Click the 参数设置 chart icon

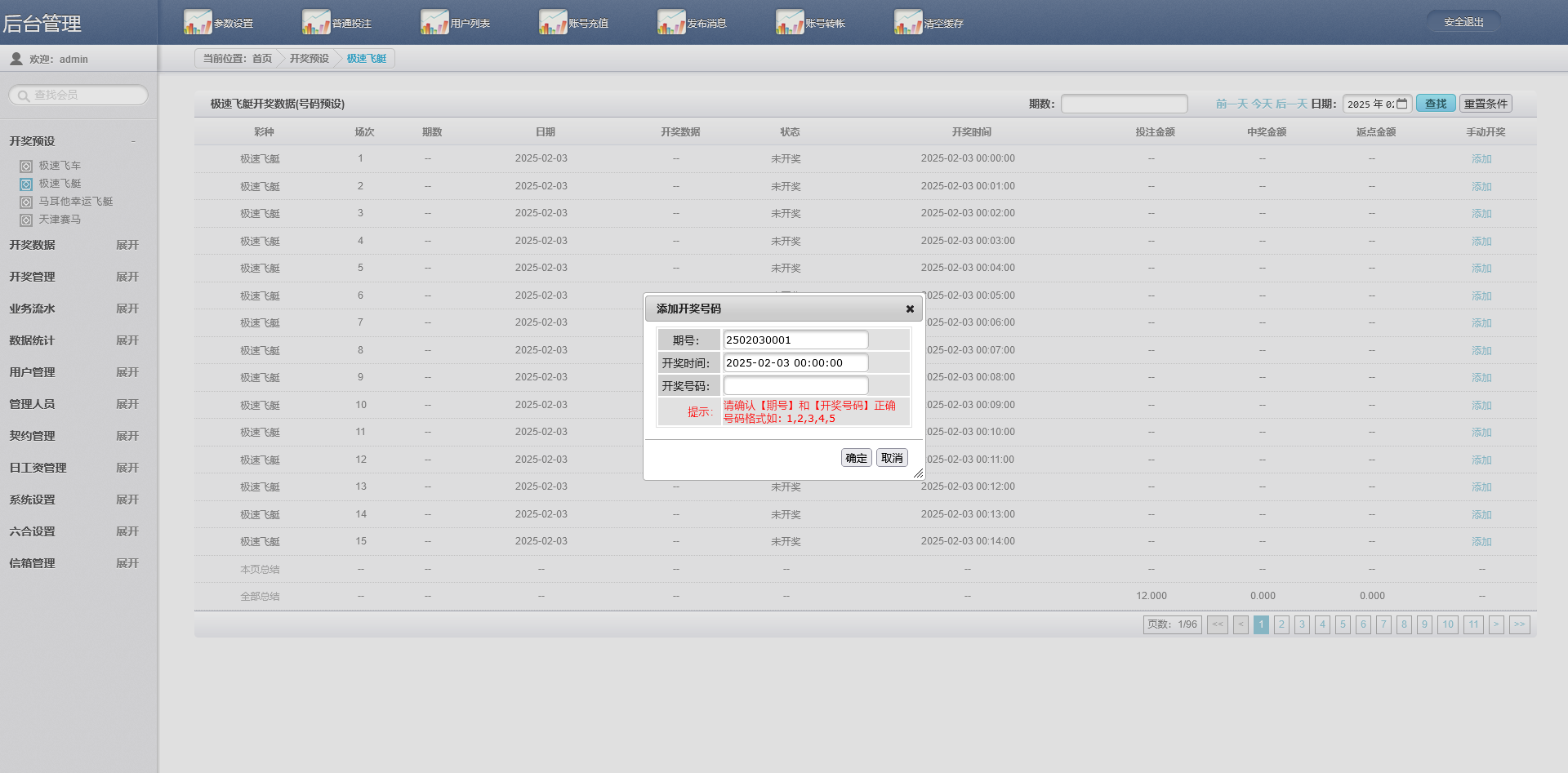[x=198, y=23]
